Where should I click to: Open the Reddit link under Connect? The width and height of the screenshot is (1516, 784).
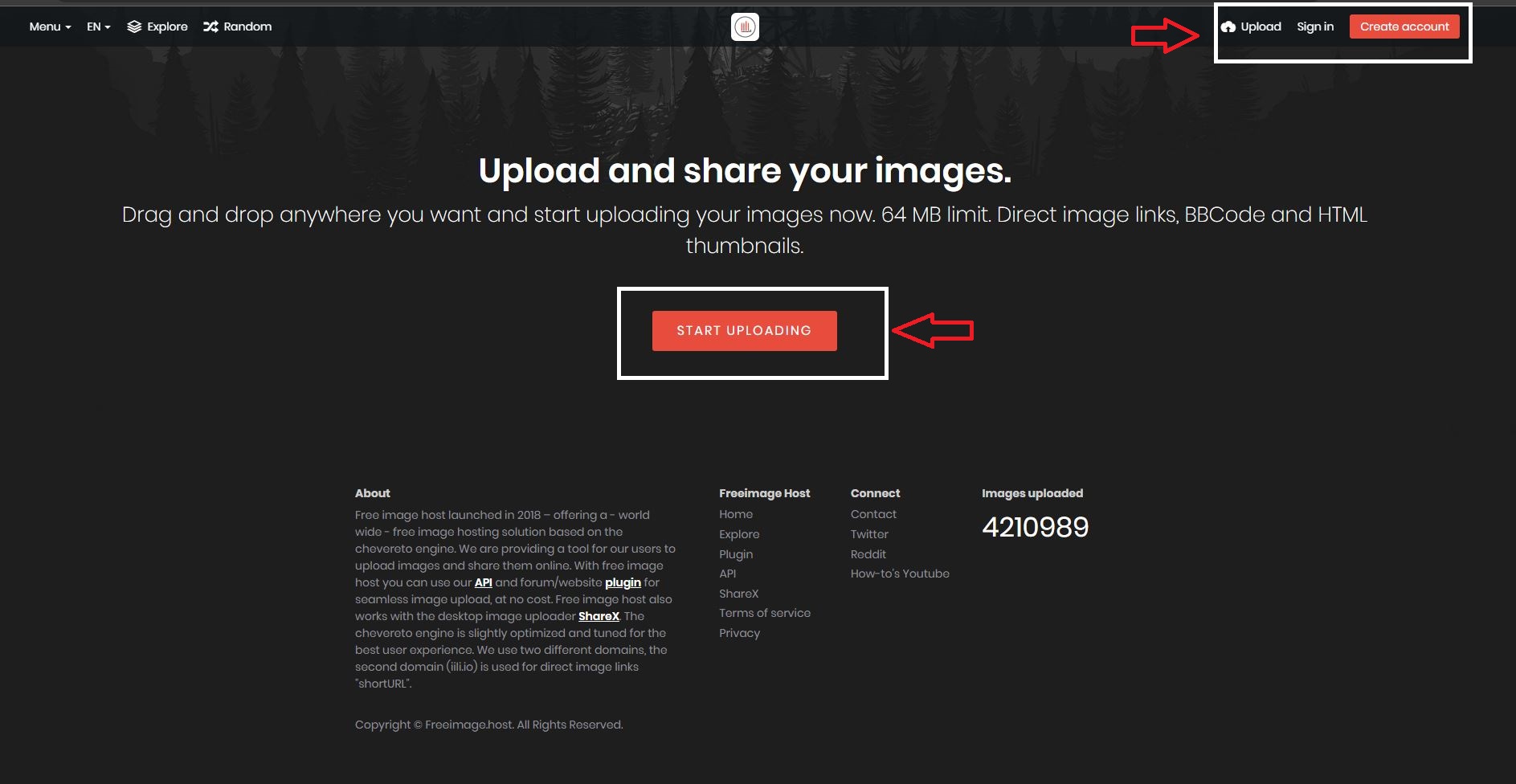(x=868, y=554)
